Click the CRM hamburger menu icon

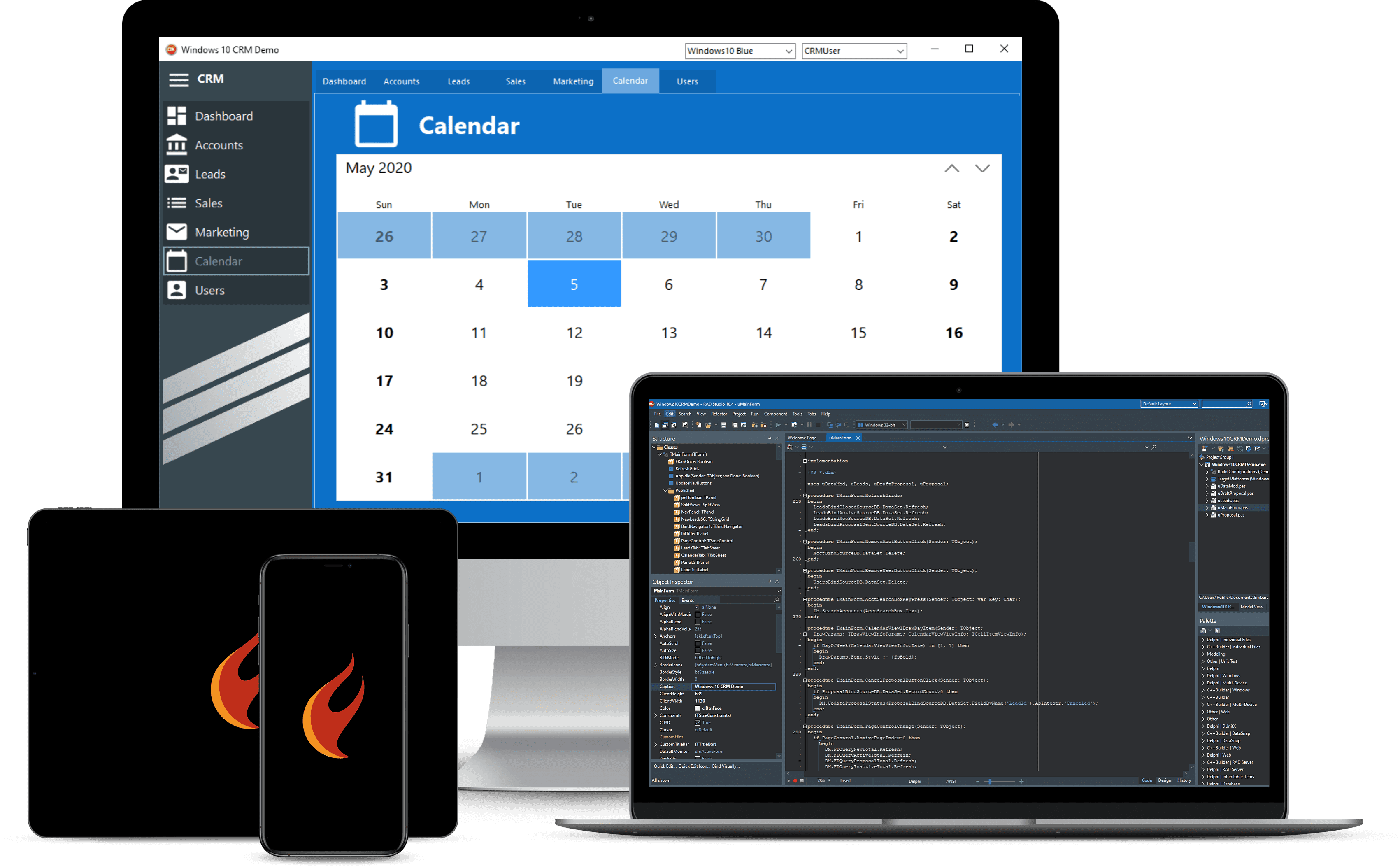(193, 81)
